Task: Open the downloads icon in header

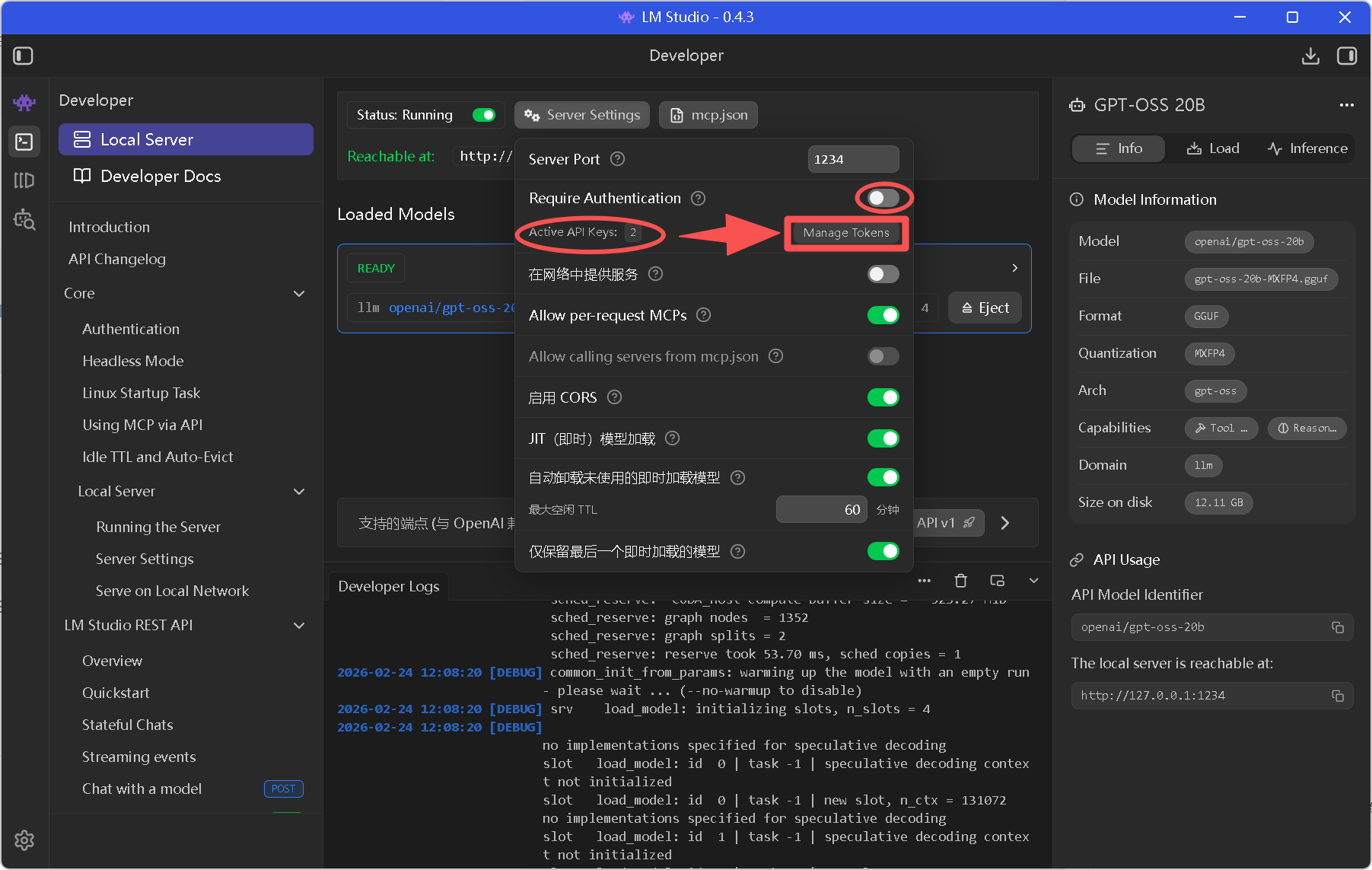Action: click(1310, 56)
